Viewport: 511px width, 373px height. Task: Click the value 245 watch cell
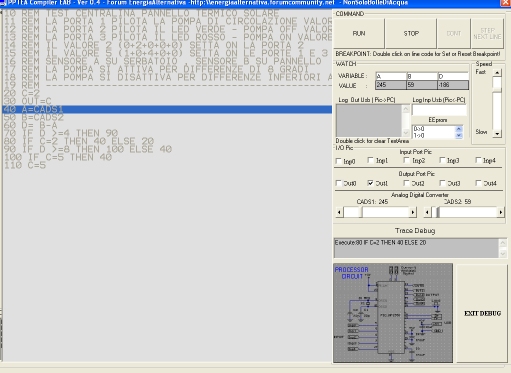click(391, 85)
